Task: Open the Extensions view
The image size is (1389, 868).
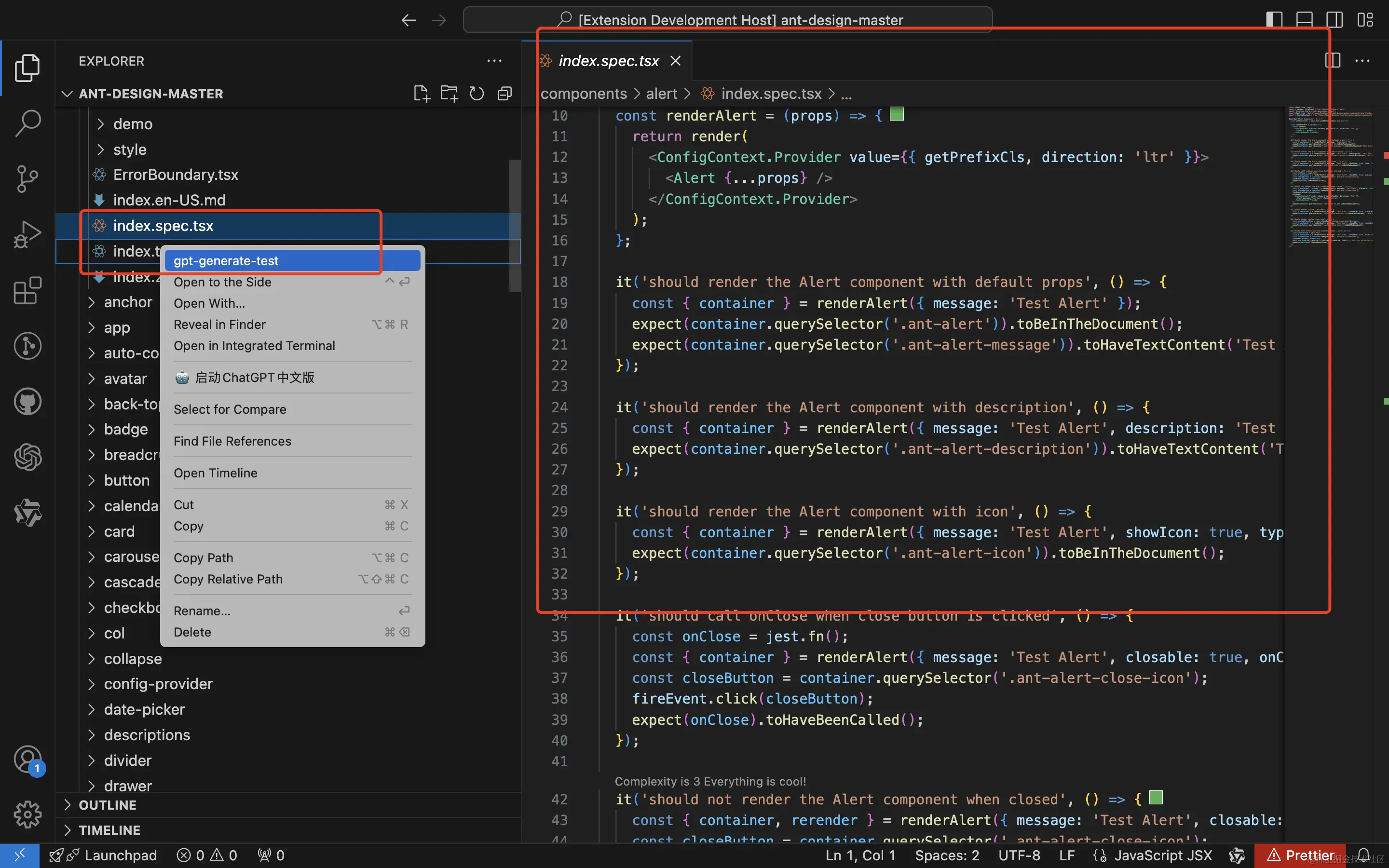Action: (27, 290)
